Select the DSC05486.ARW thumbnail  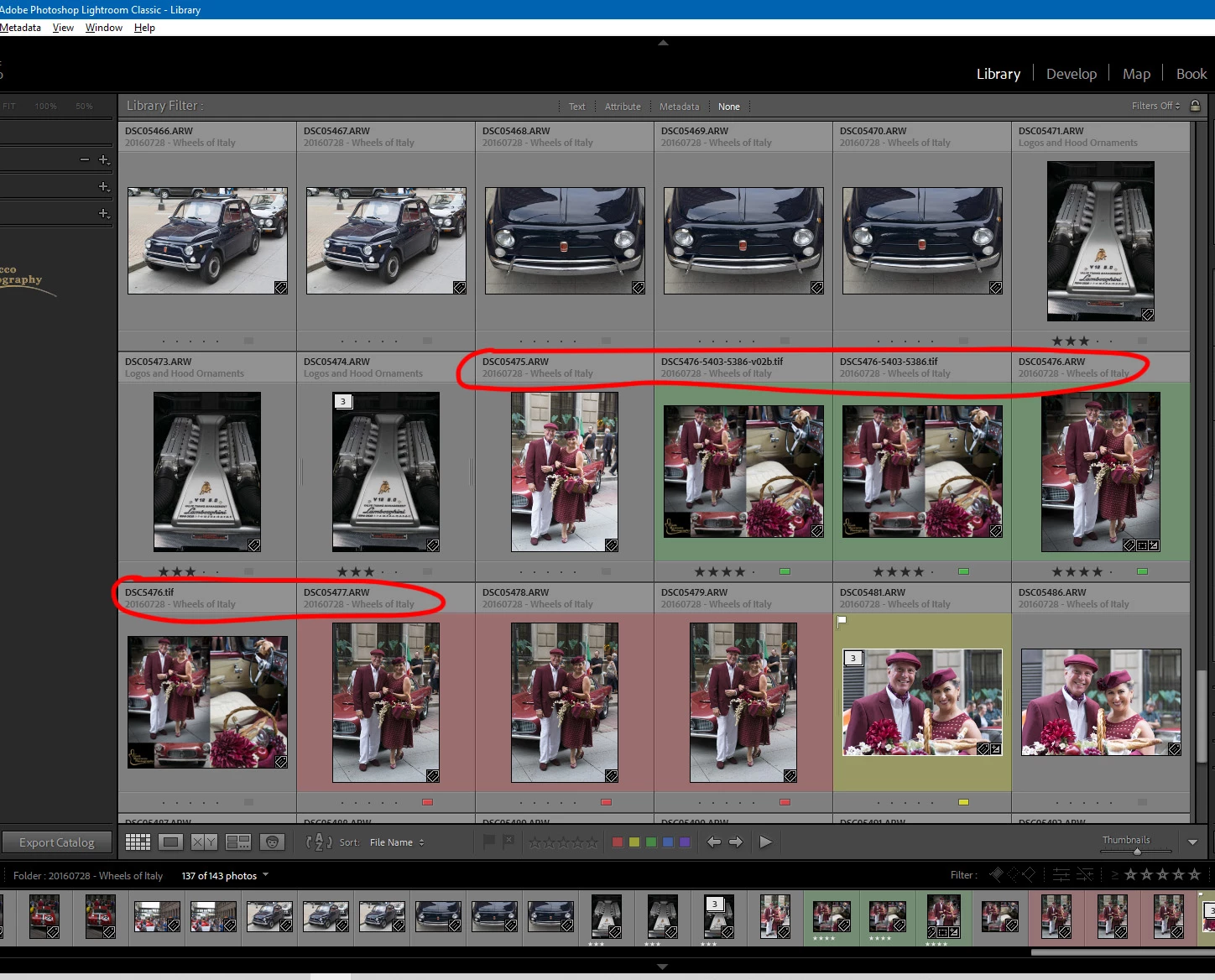[1101, 702]
